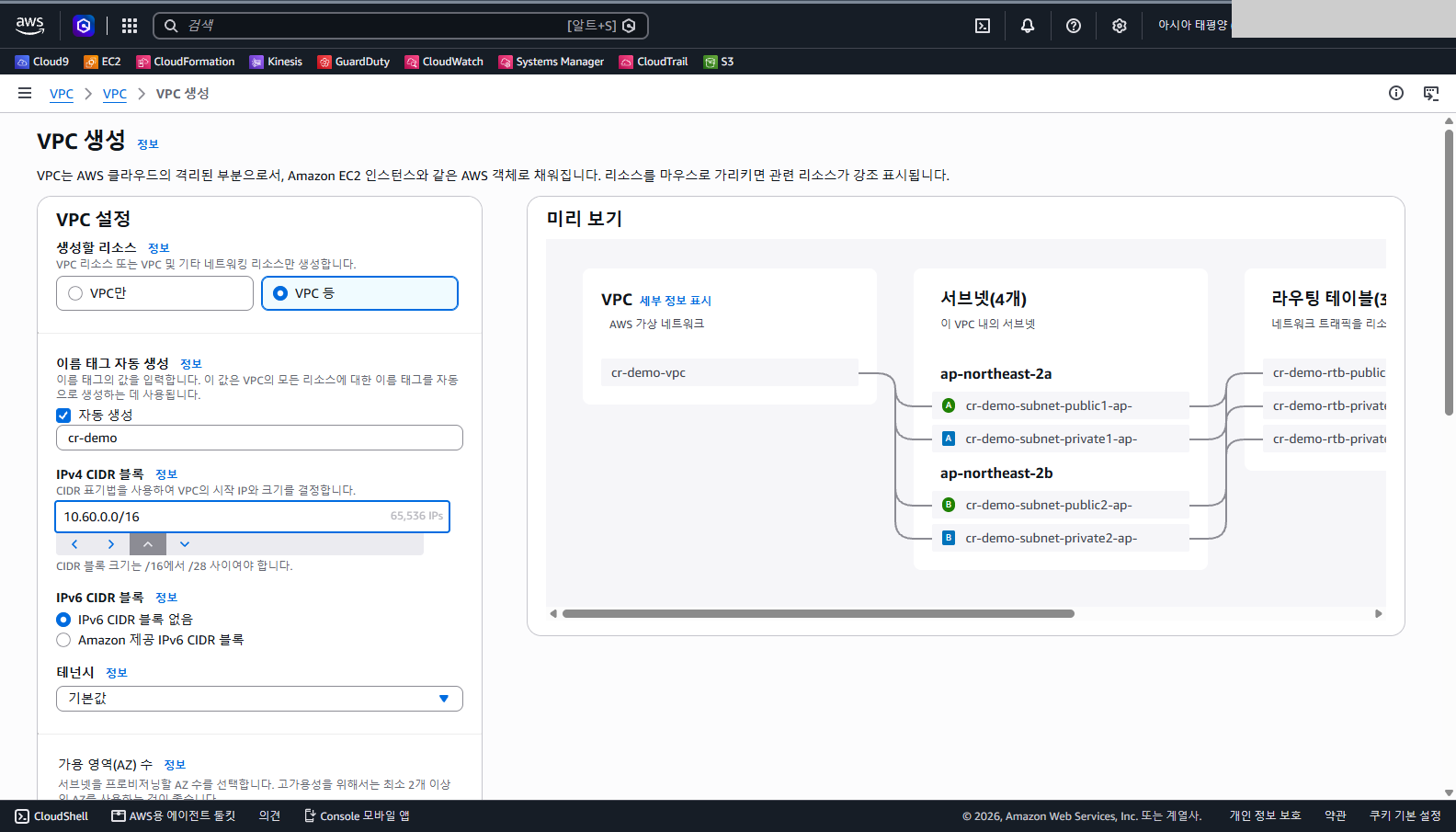Screen dimensions: 1456x832
Task: Click the CIDR left arrow stepper
Action: point(74,544)
